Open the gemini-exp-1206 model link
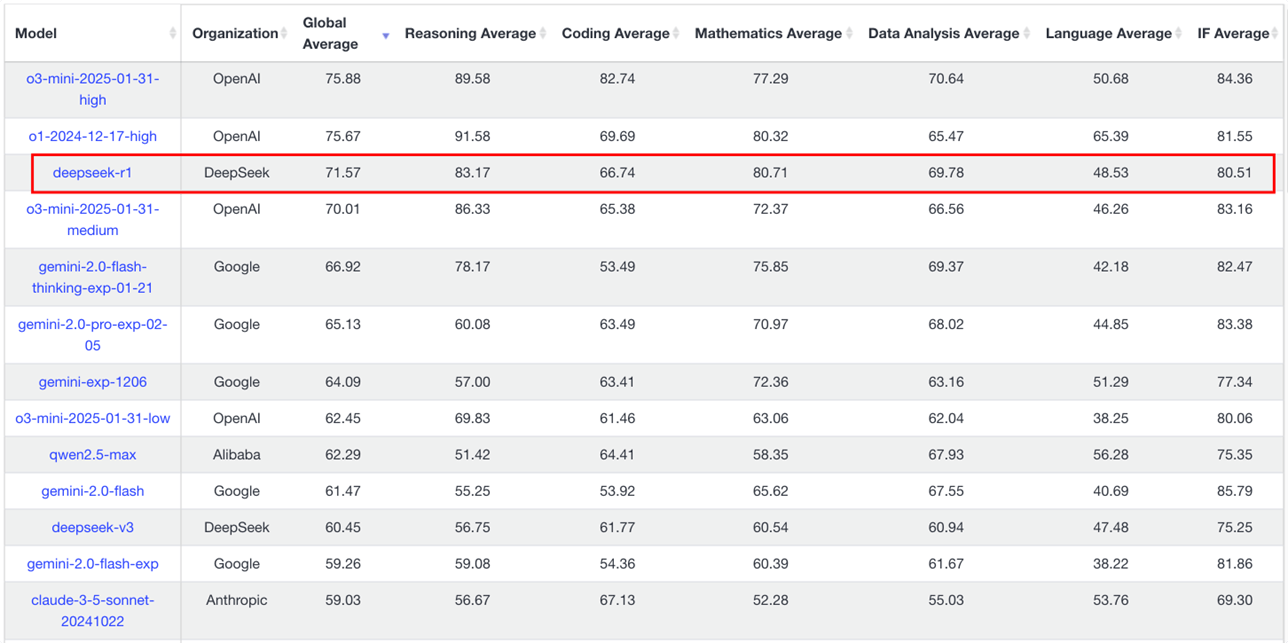 point(92,382)
